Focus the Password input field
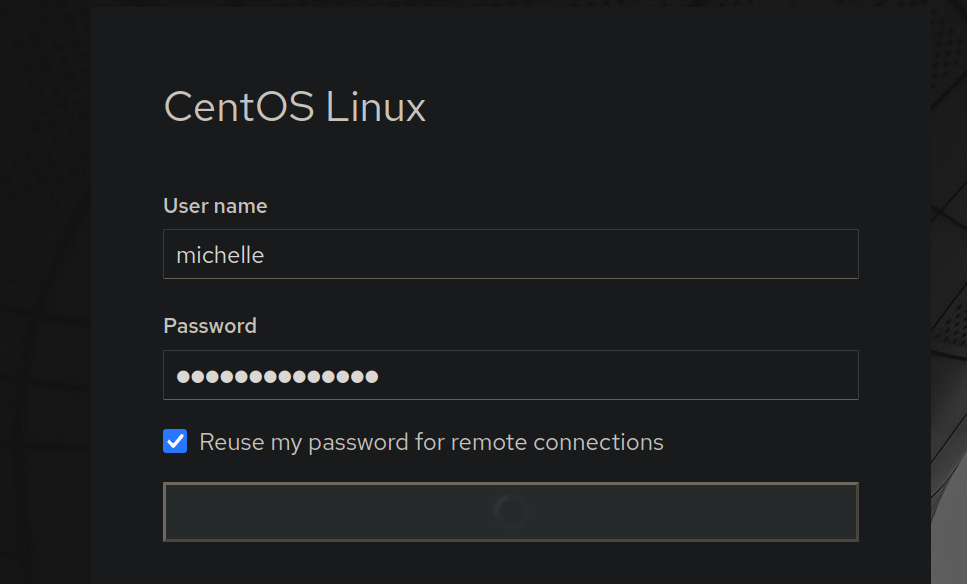The height and width of the screenshot is (584, 967). pos(510,375)
